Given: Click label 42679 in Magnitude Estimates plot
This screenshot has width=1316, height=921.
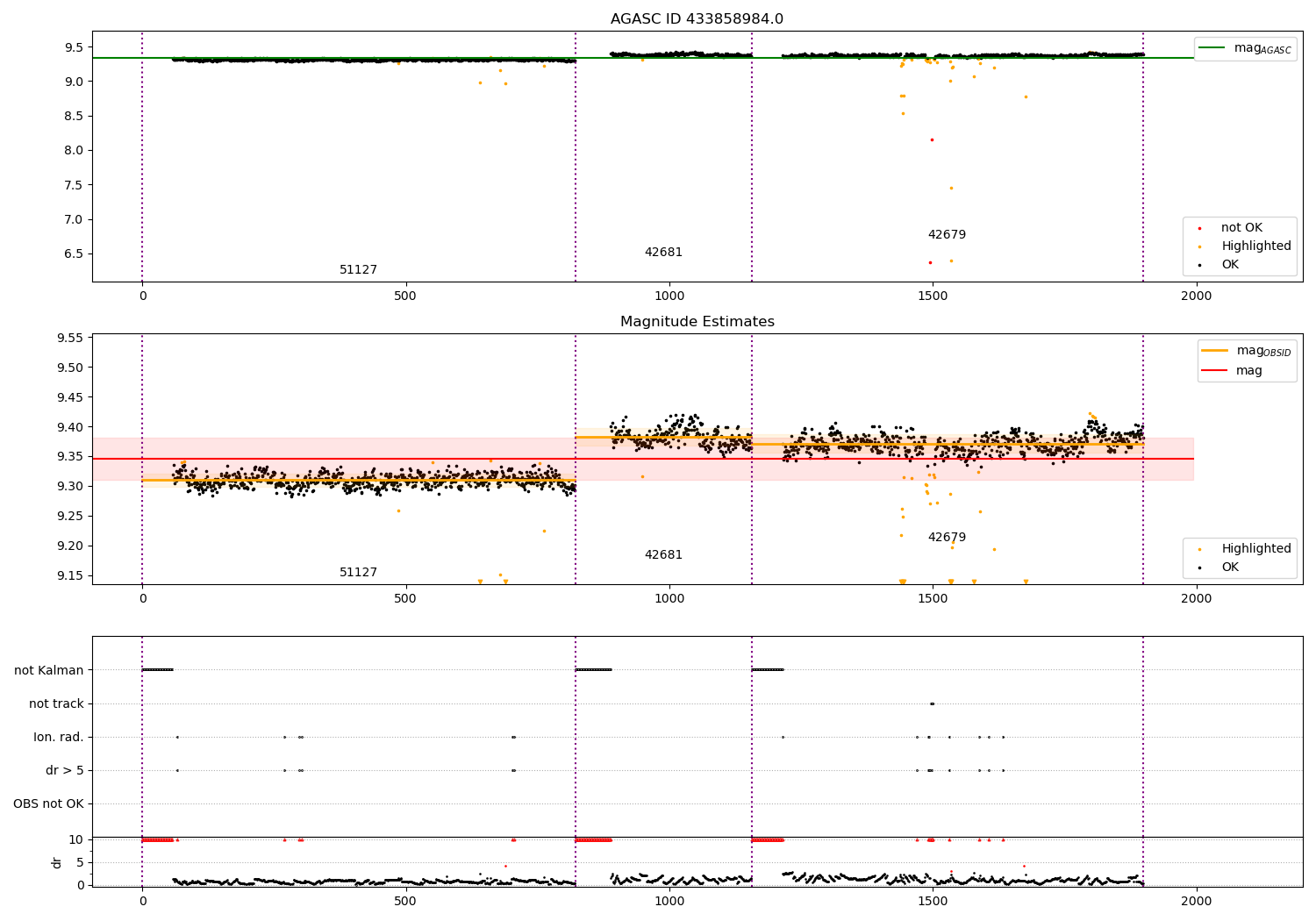Looking at the screenshot, I should click(947, 538).
